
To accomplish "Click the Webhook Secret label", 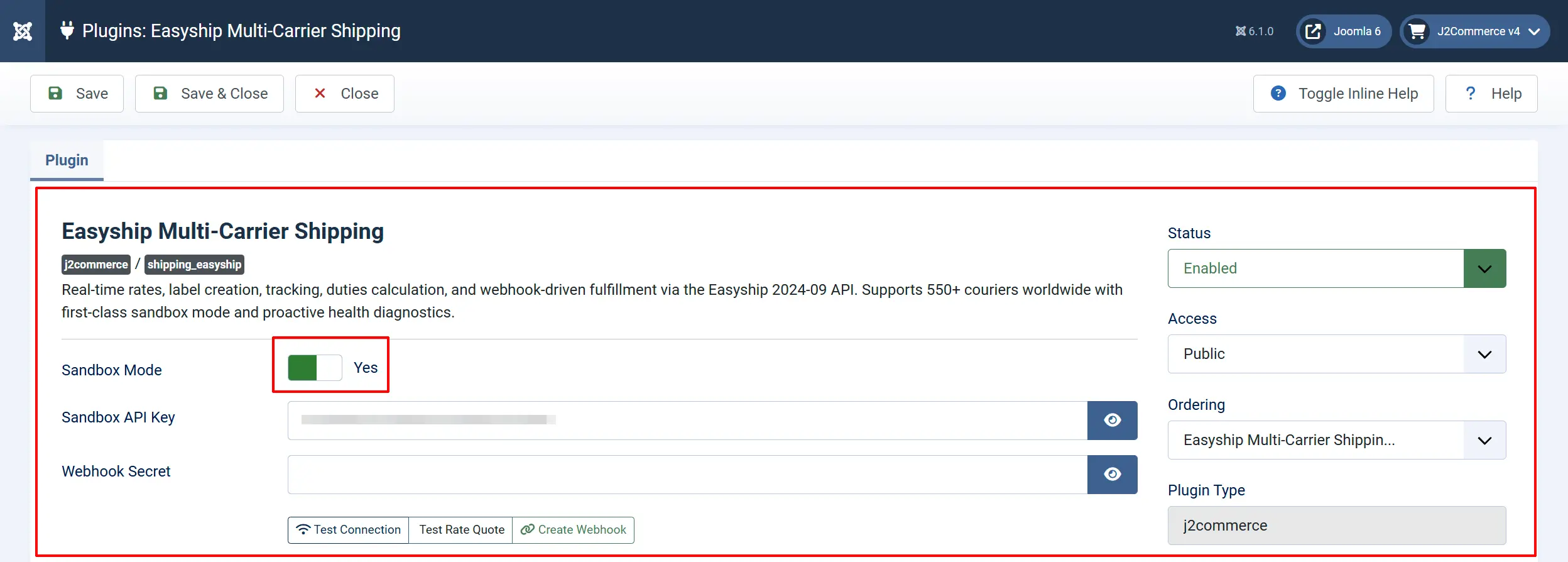I will coord(116,471).
